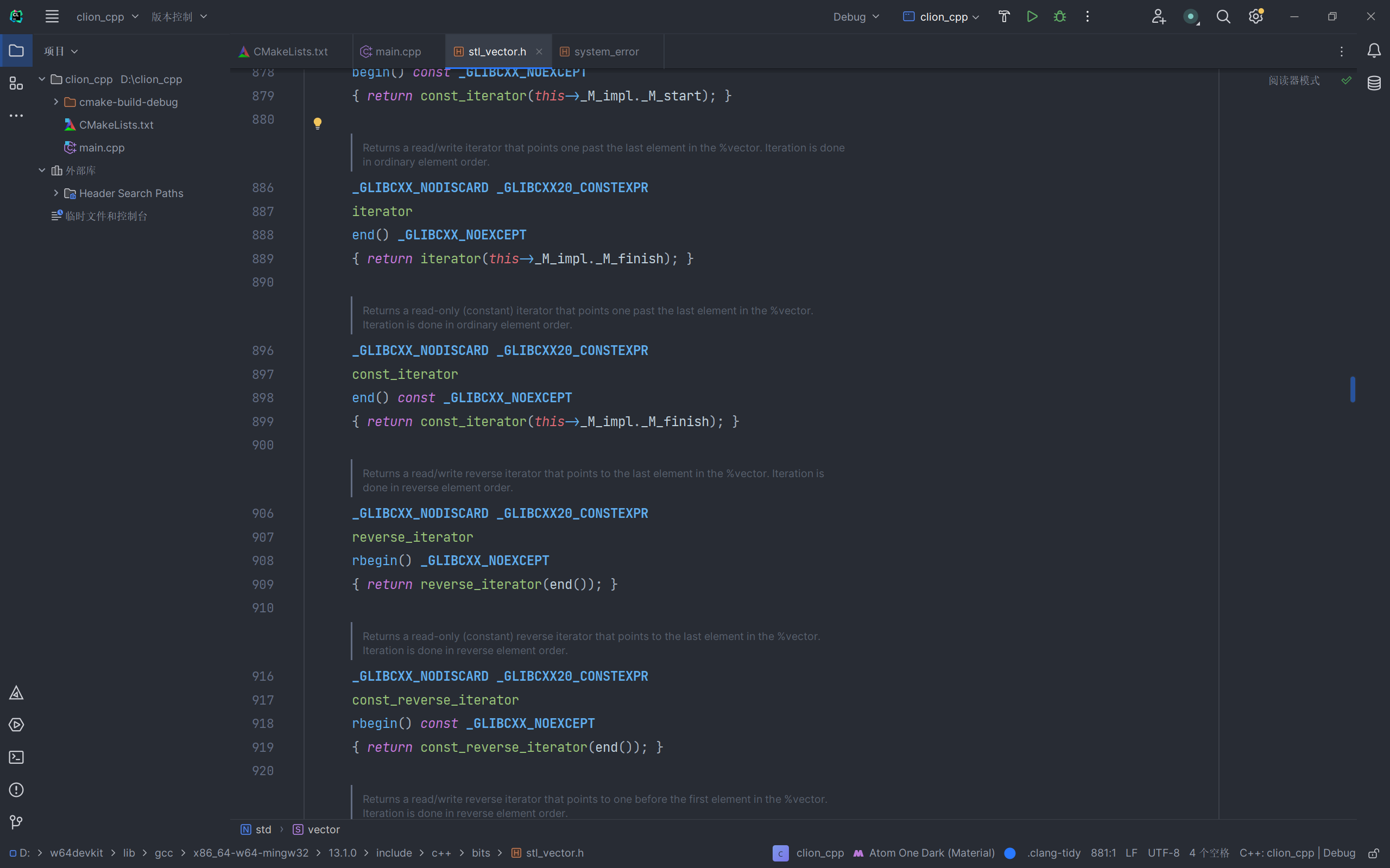The width and height of the screenshot is (1390, 868).
Task: Switch to the system_error tab
Action: click(x=606, y=51)
